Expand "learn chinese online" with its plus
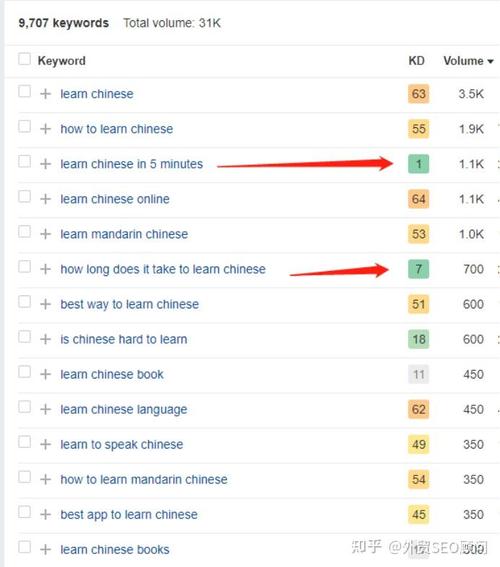Image resolution: width=500 pixels, height=567 pixels. 45,199
